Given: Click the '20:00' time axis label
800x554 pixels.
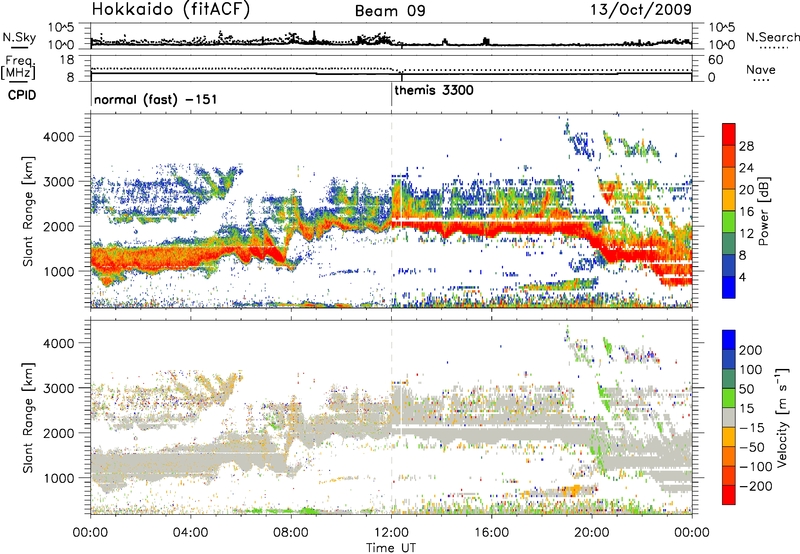Looking at the screenshot, I should 591,533.
